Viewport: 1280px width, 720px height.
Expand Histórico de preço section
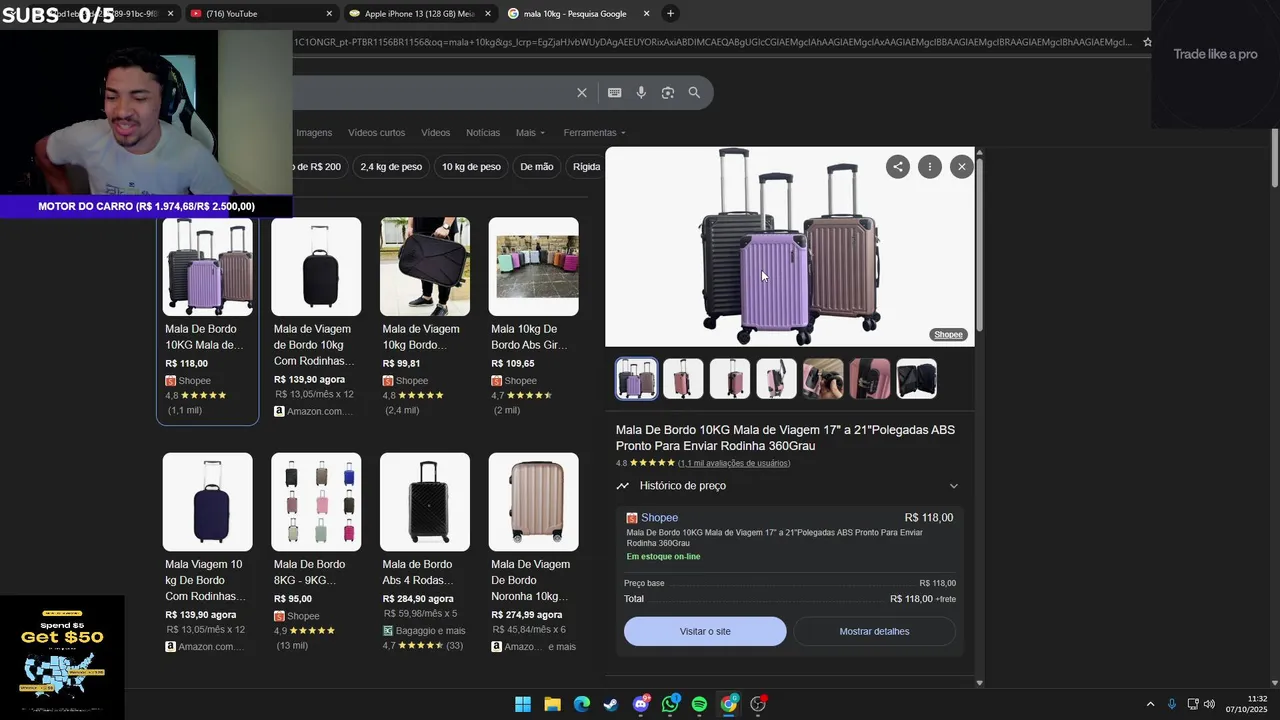788,486
